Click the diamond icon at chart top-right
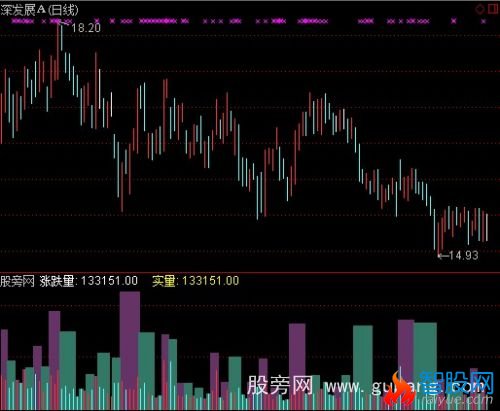Image resolution: width=500 pixels, height=411 pixels. point(480,9)
